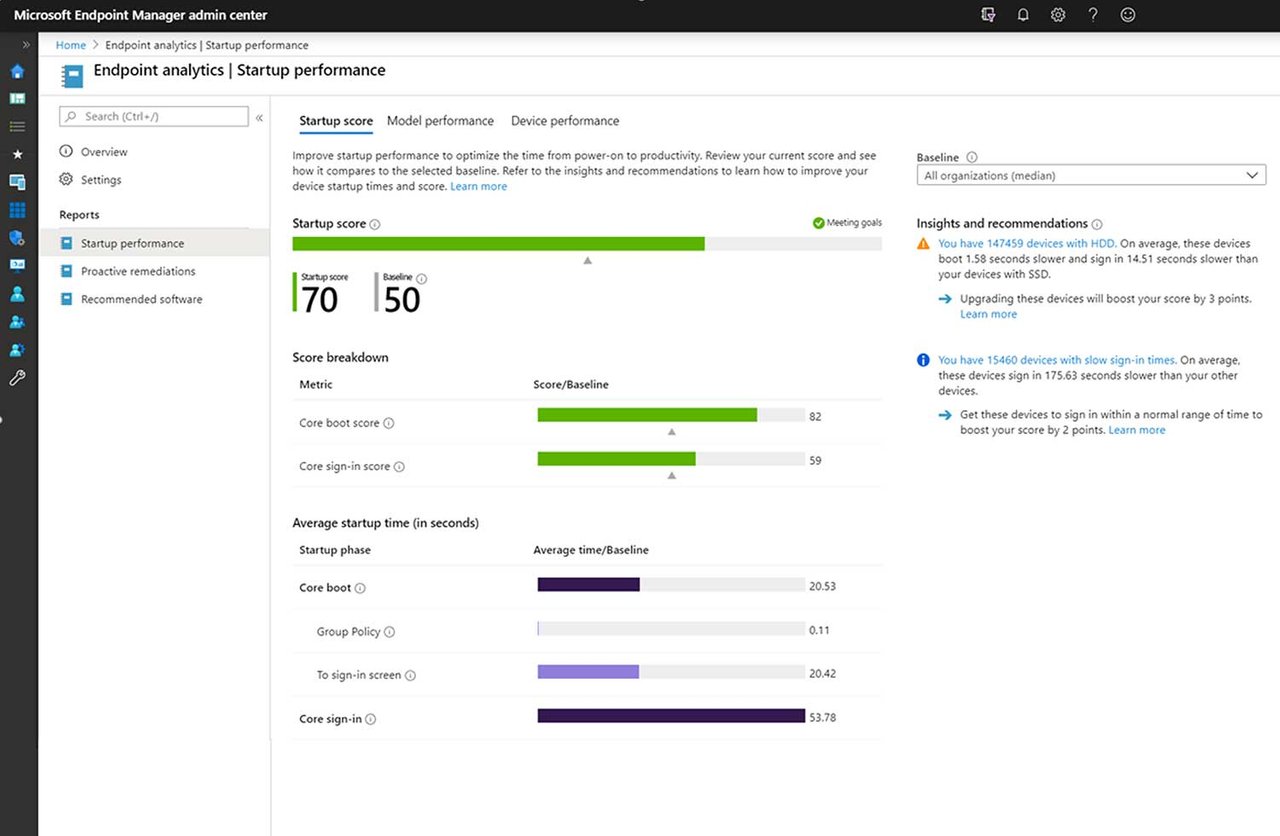Expand left rail with double chevron

tap(26, 45)
